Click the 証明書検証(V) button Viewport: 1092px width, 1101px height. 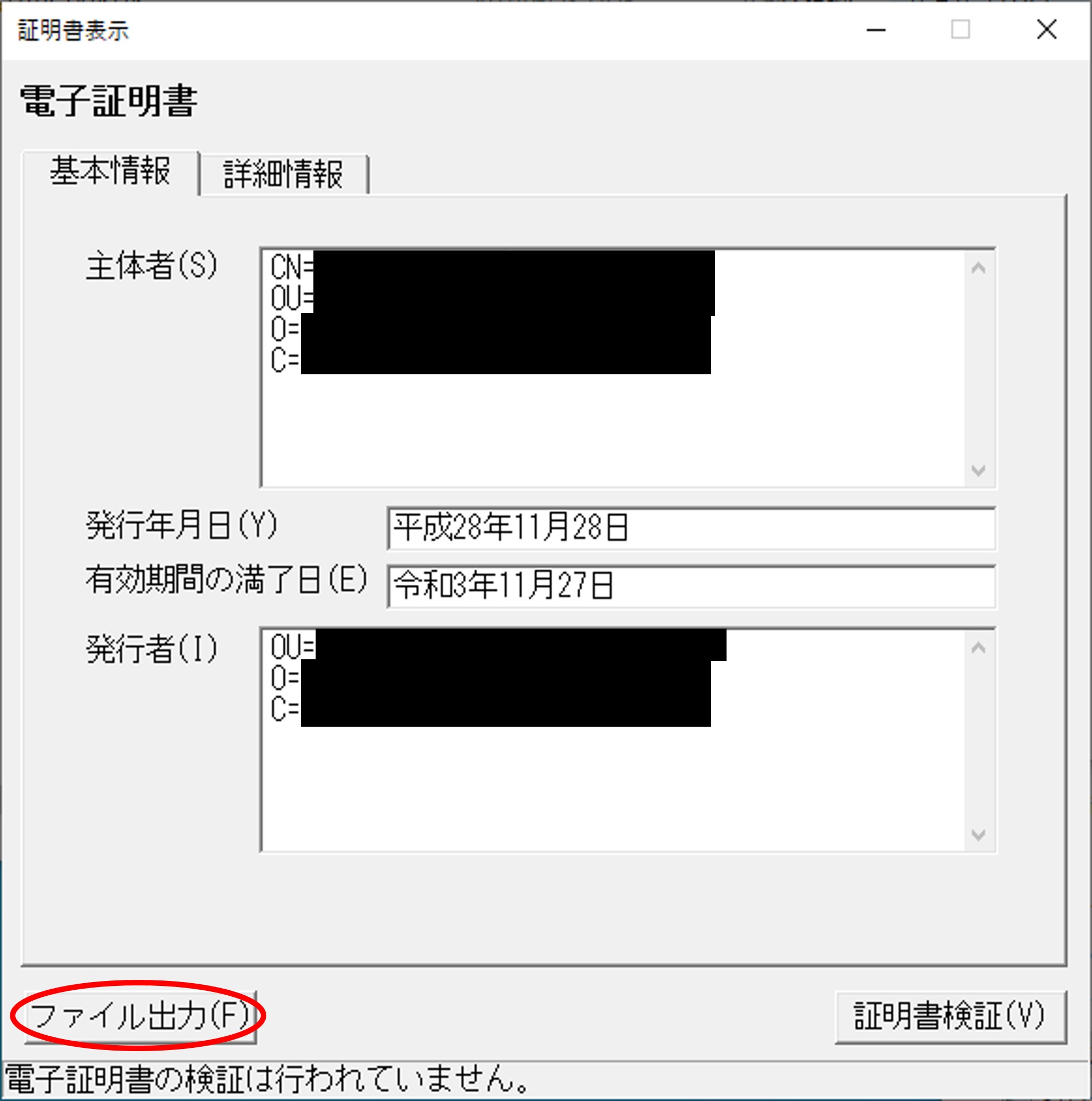click(950, 1017)
